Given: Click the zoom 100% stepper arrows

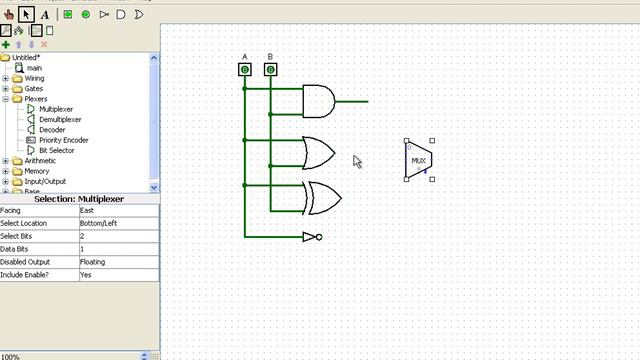Looking at the screenshot, I should [x=144, y=356].
